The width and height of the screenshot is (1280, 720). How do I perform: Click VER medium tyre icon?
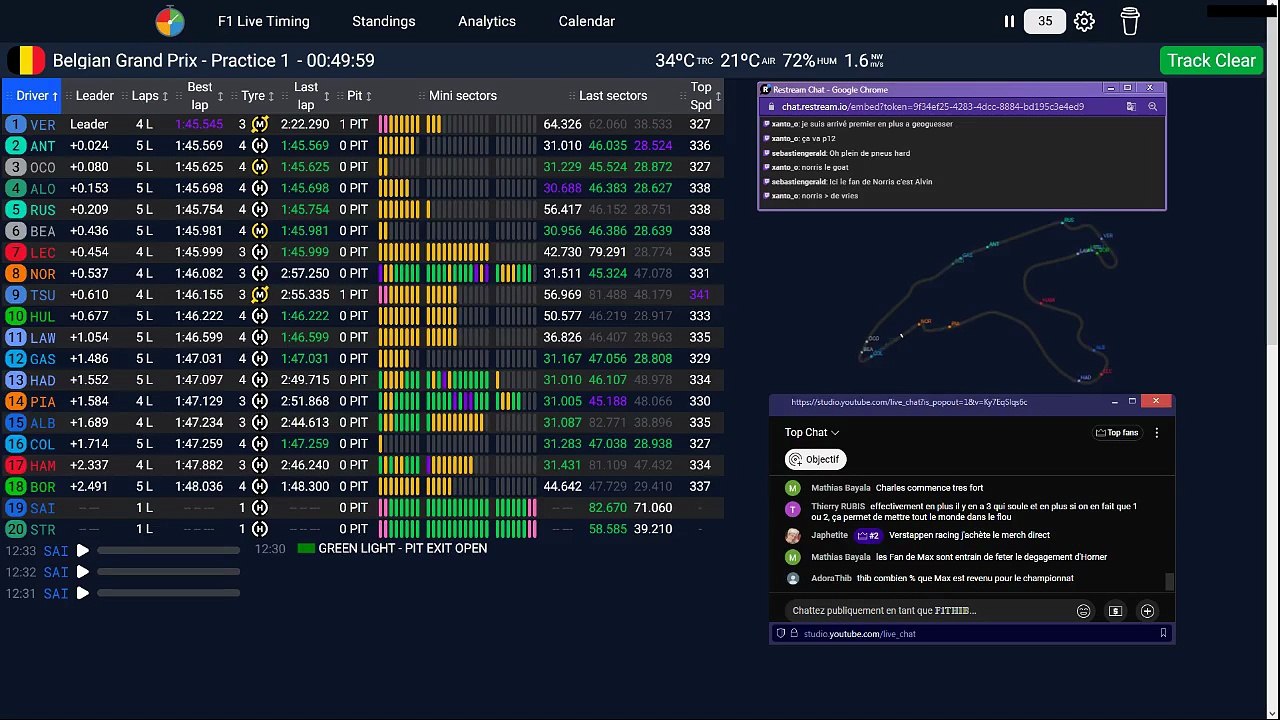pos(260,124)
